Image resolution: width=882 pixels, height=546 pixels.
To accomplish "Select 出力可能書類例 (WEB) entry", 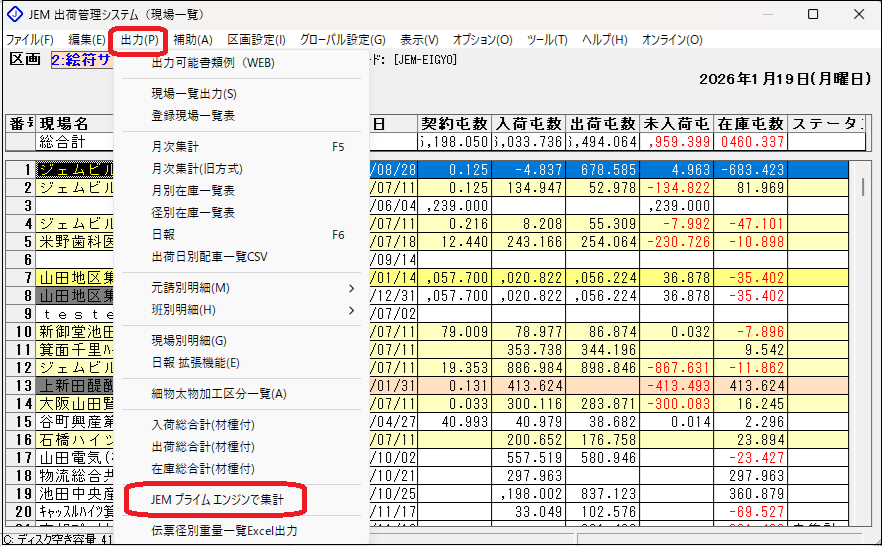I will tap(212, 63).
